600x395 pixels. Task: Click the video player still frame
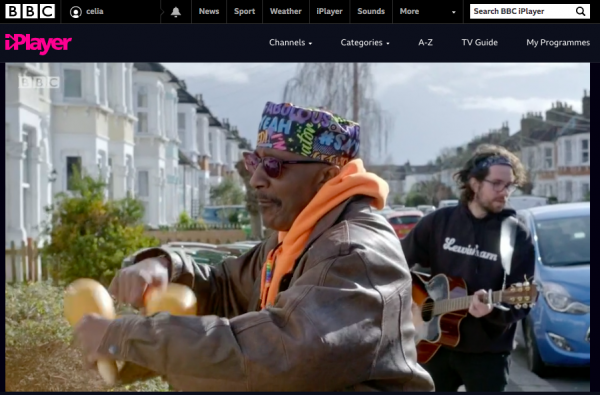click(x=297, y=227)
